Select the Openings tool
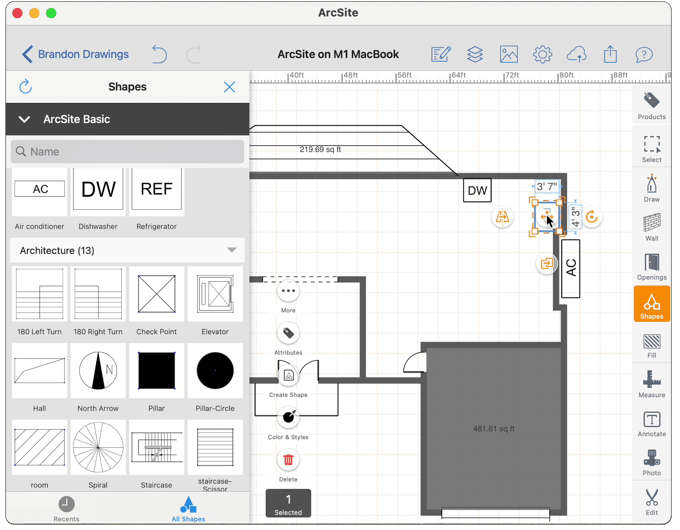Screen dimensions: 680x530 651,265
